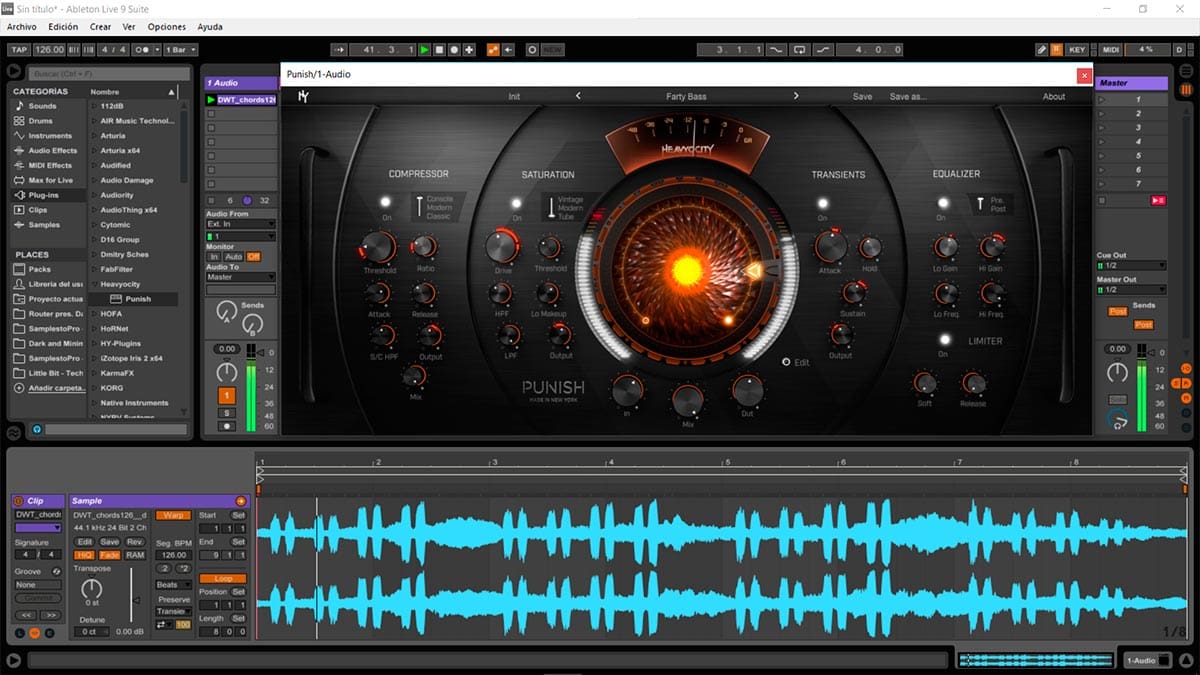This screenshot has height=675, width=1200.
Task: Expand the FabFilter folder in browser
Action: pos(95,269)
